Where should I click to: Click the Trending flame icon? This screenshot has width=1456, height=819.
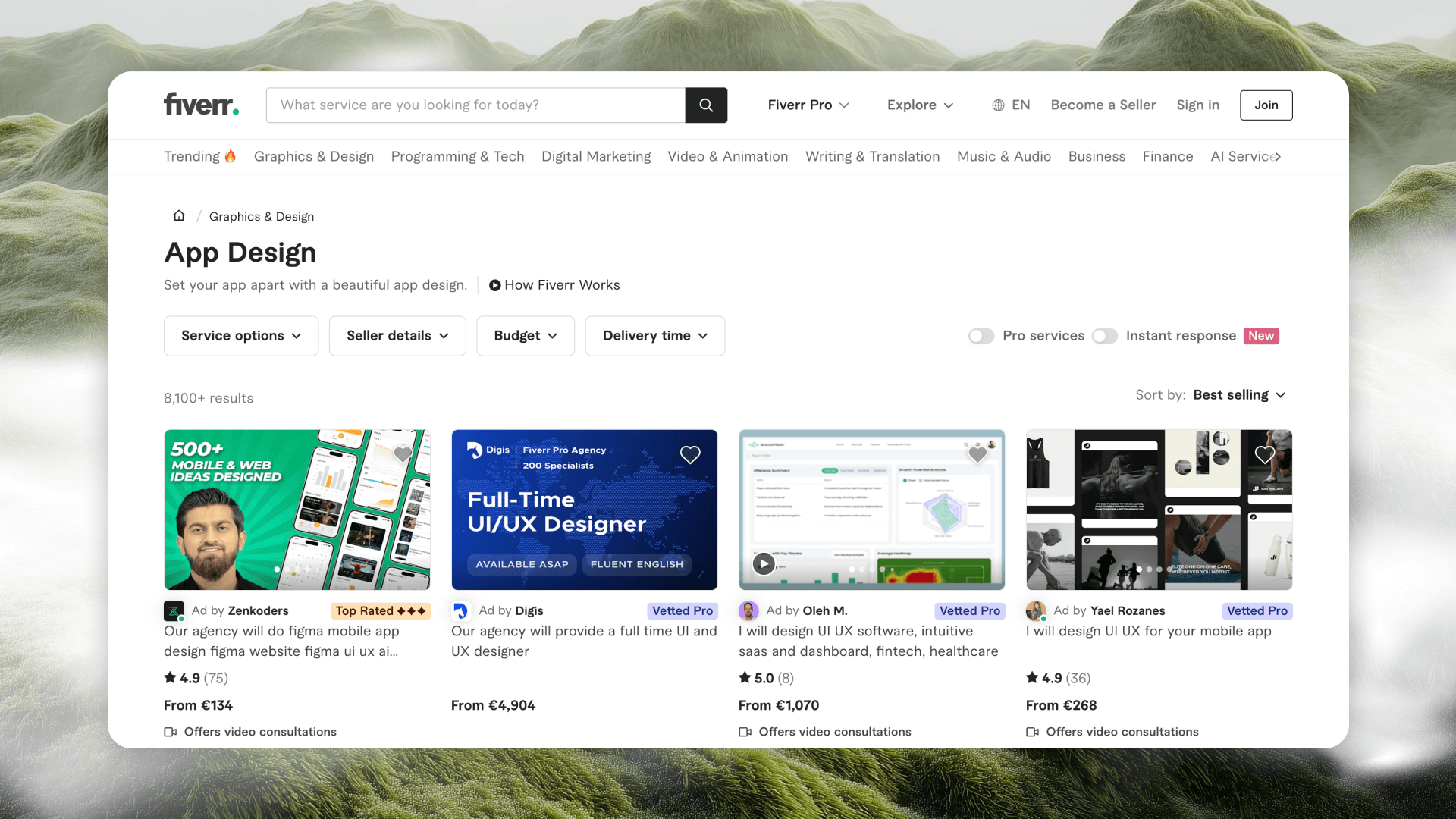tap(230, 155)
